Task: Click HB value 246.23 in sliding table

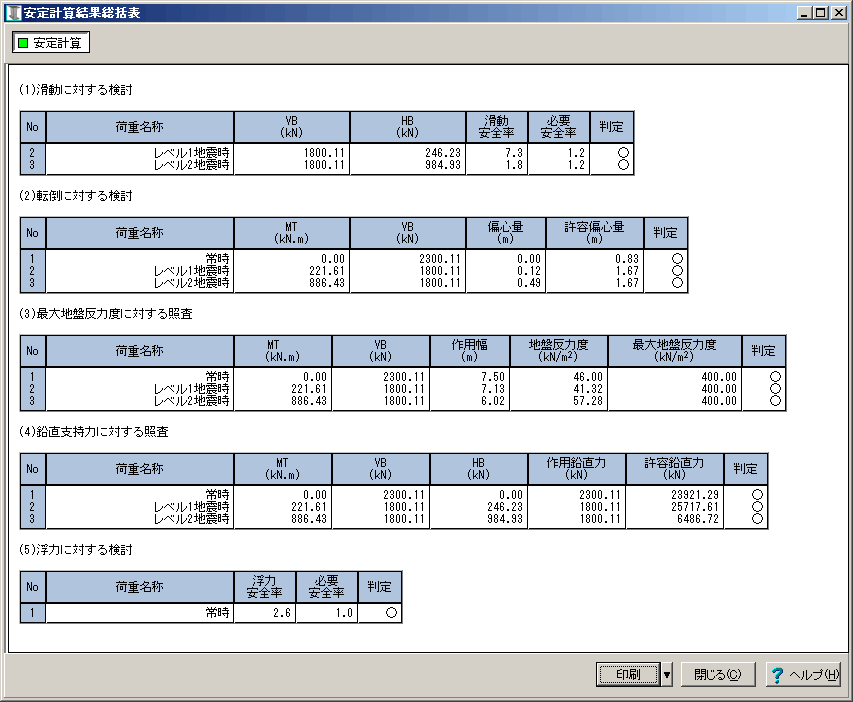Action: point(443,153)
